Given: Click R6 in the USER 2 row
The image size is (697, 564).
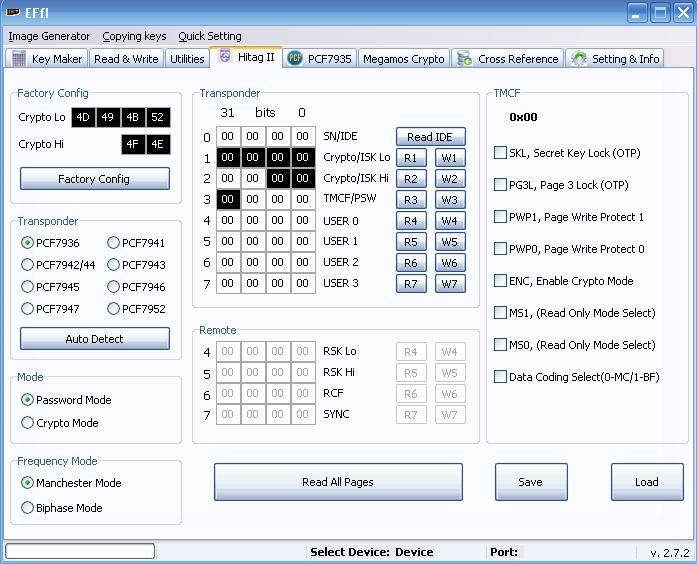Looking at the screenshot, I should pos(411,263).
